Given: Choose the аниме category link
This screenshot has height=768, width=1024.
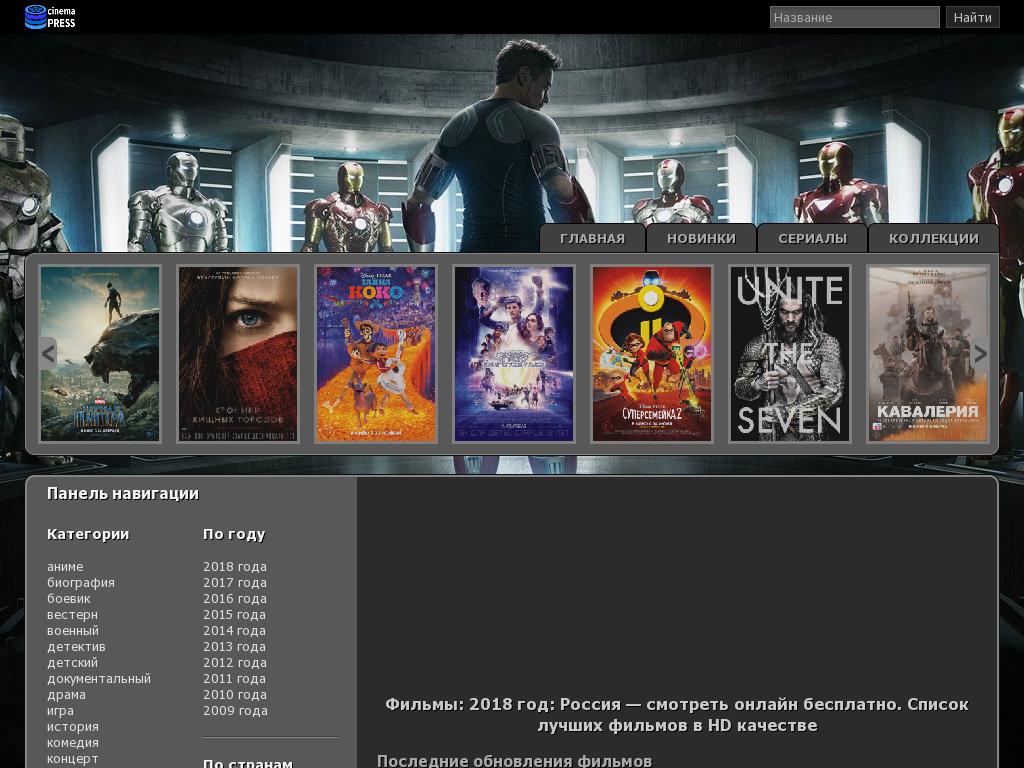Looking at the screenshot, I should pyautogui.click(x=65, y=567).
